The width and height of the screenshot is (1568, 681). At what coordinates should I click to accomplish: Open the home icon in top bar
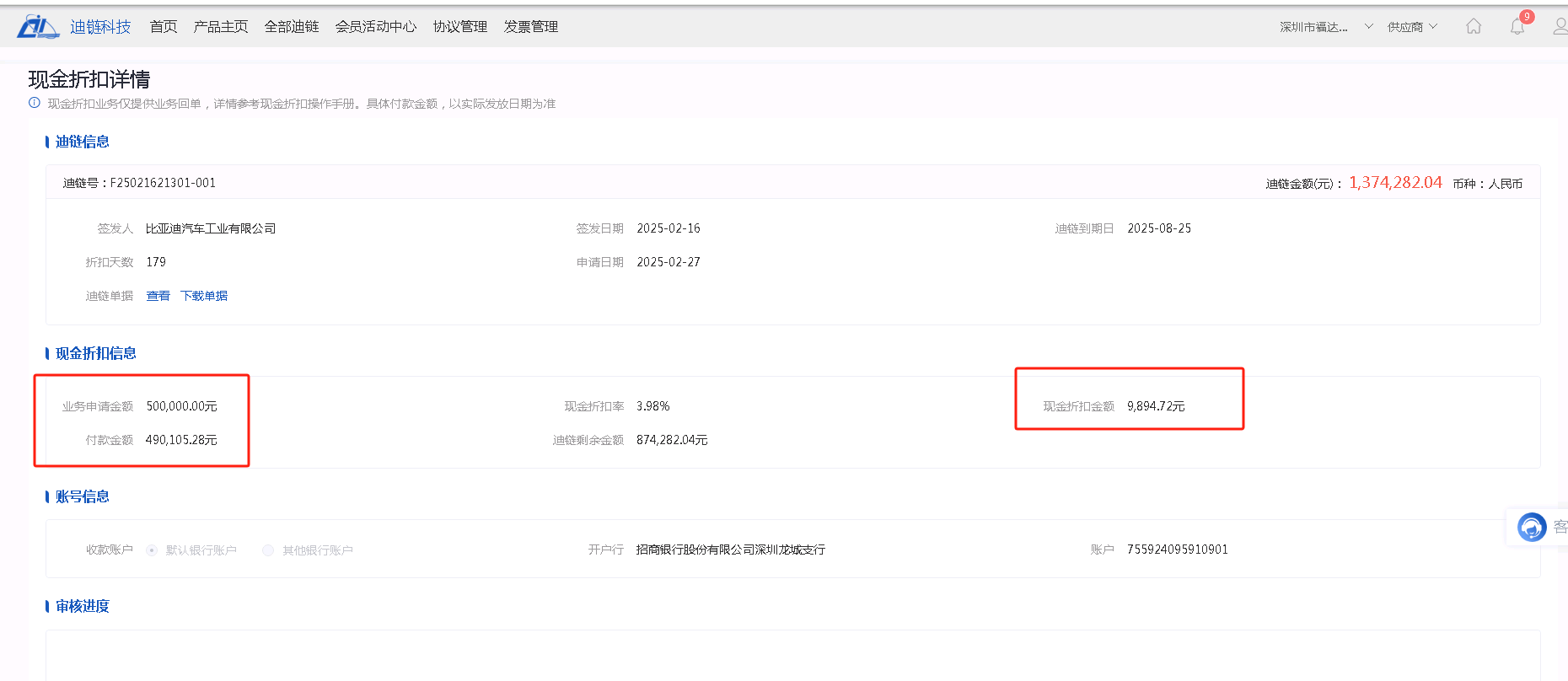point(1474,26)
